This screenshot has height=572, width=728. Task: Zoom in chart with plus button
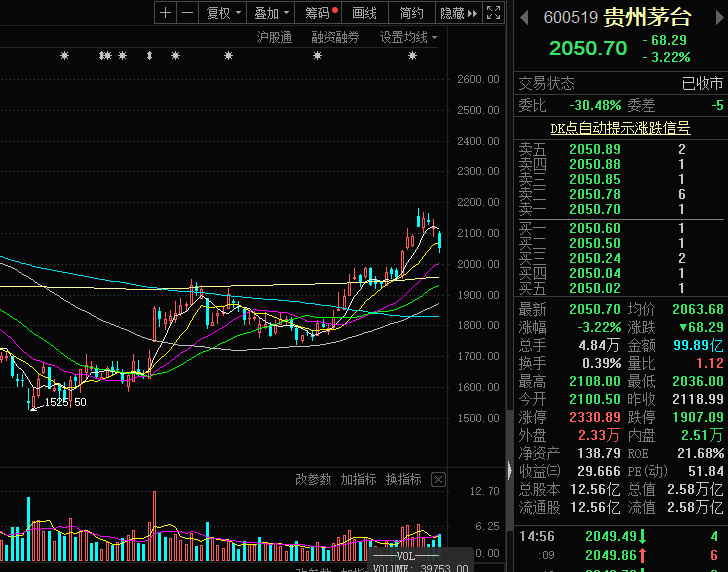click(x=165, y=13)
